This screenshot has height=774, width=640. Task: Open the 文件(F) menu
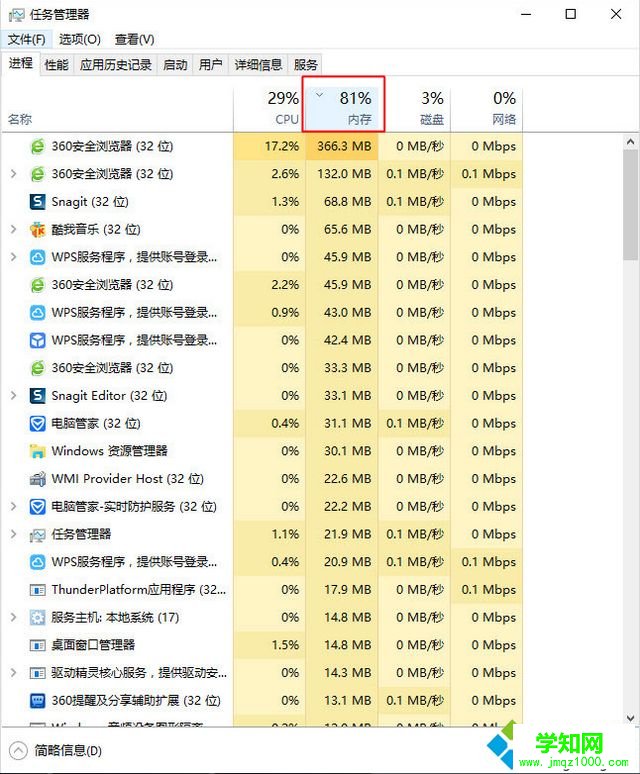[26, 39]
